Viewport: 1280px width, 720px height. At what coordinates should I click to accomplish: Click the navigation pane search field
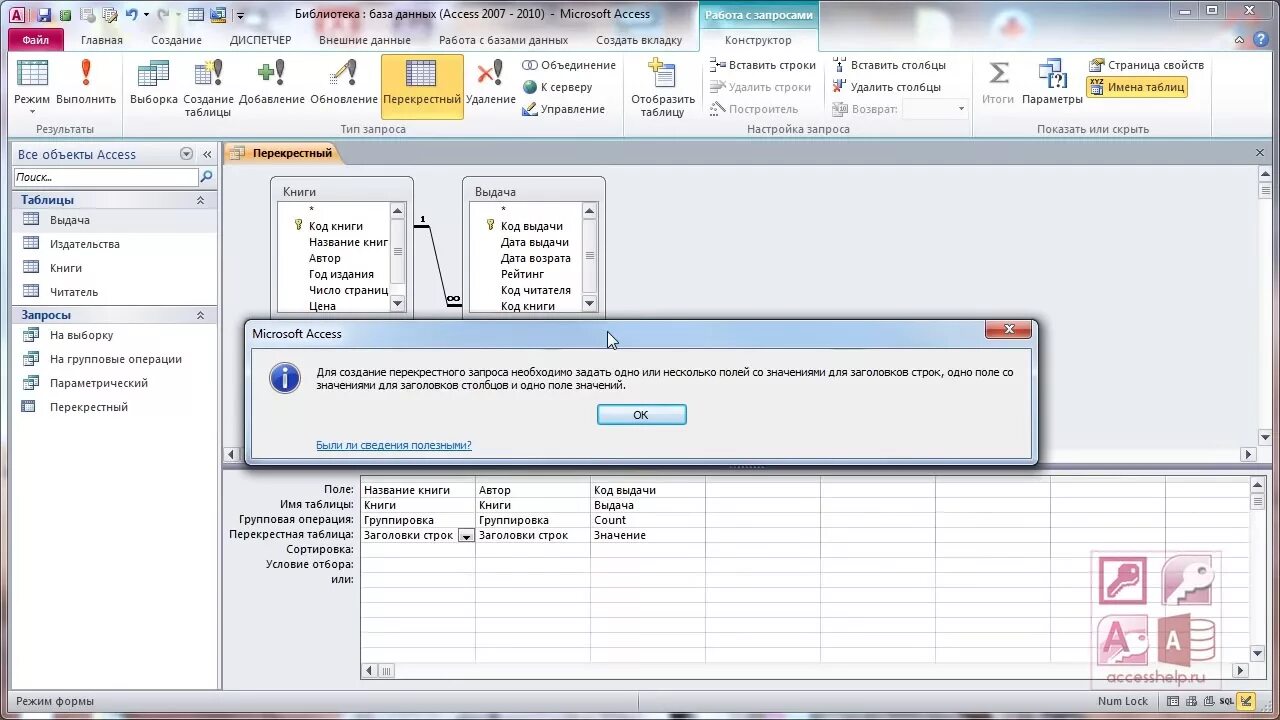(106, 177)
